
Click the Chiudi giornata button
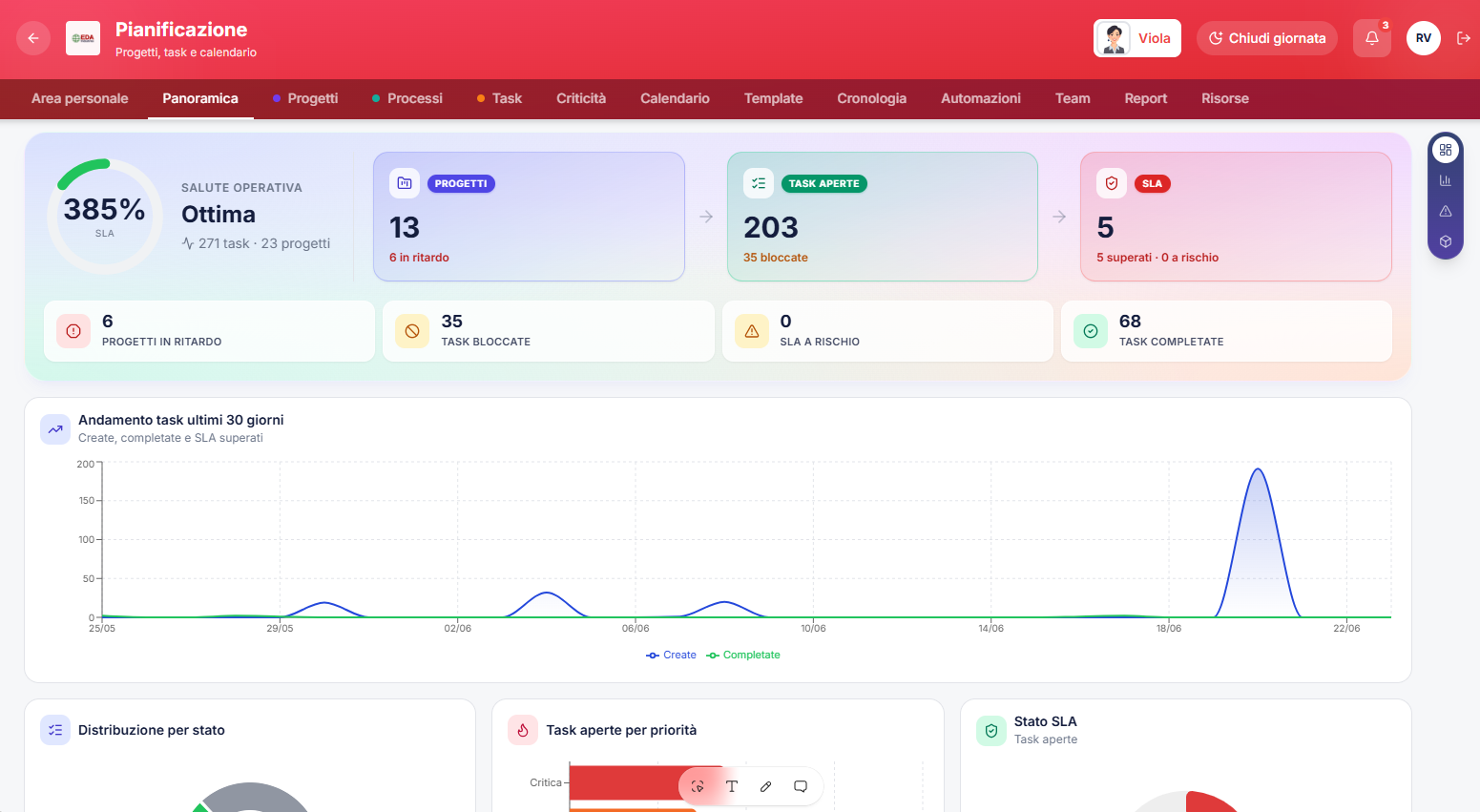pyautogui.click(x=1267, y=38)
